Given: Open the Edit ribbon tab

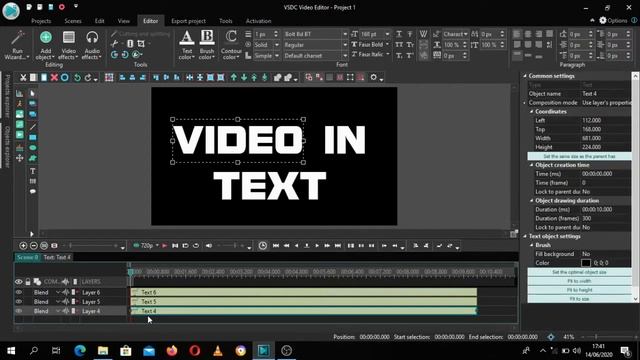Looking at the screenshot, I should point(100,21).
